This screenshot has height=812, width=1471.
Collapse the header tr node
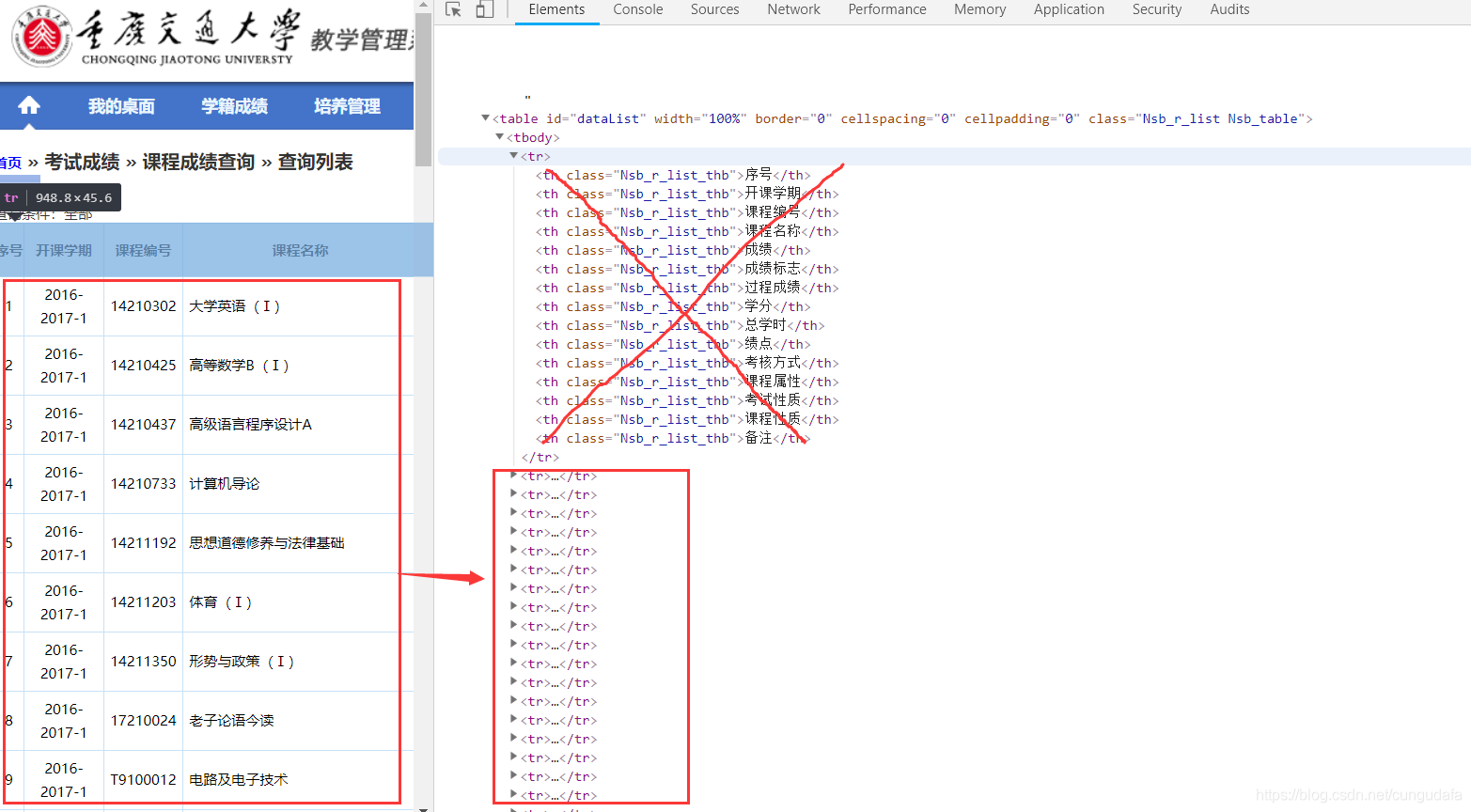coord(513,156)
